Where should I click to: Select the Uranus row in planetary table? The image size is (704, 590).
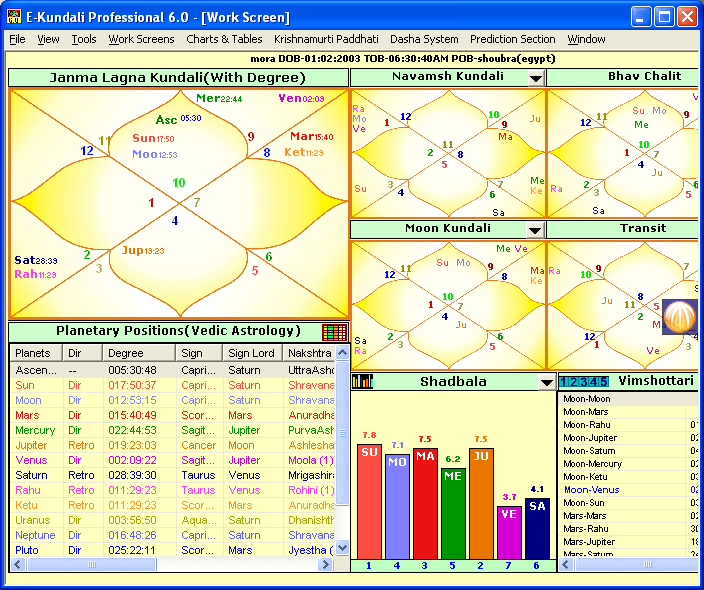pyautogui.click(x=172, y=520)
